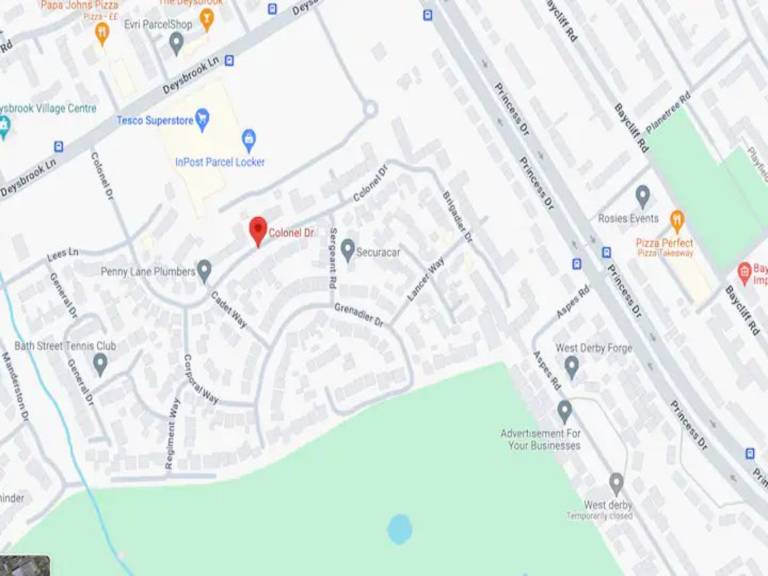Select the bus stop beside Aspes Rd junction
The image size is (768, 576).
tap(577, 264)
